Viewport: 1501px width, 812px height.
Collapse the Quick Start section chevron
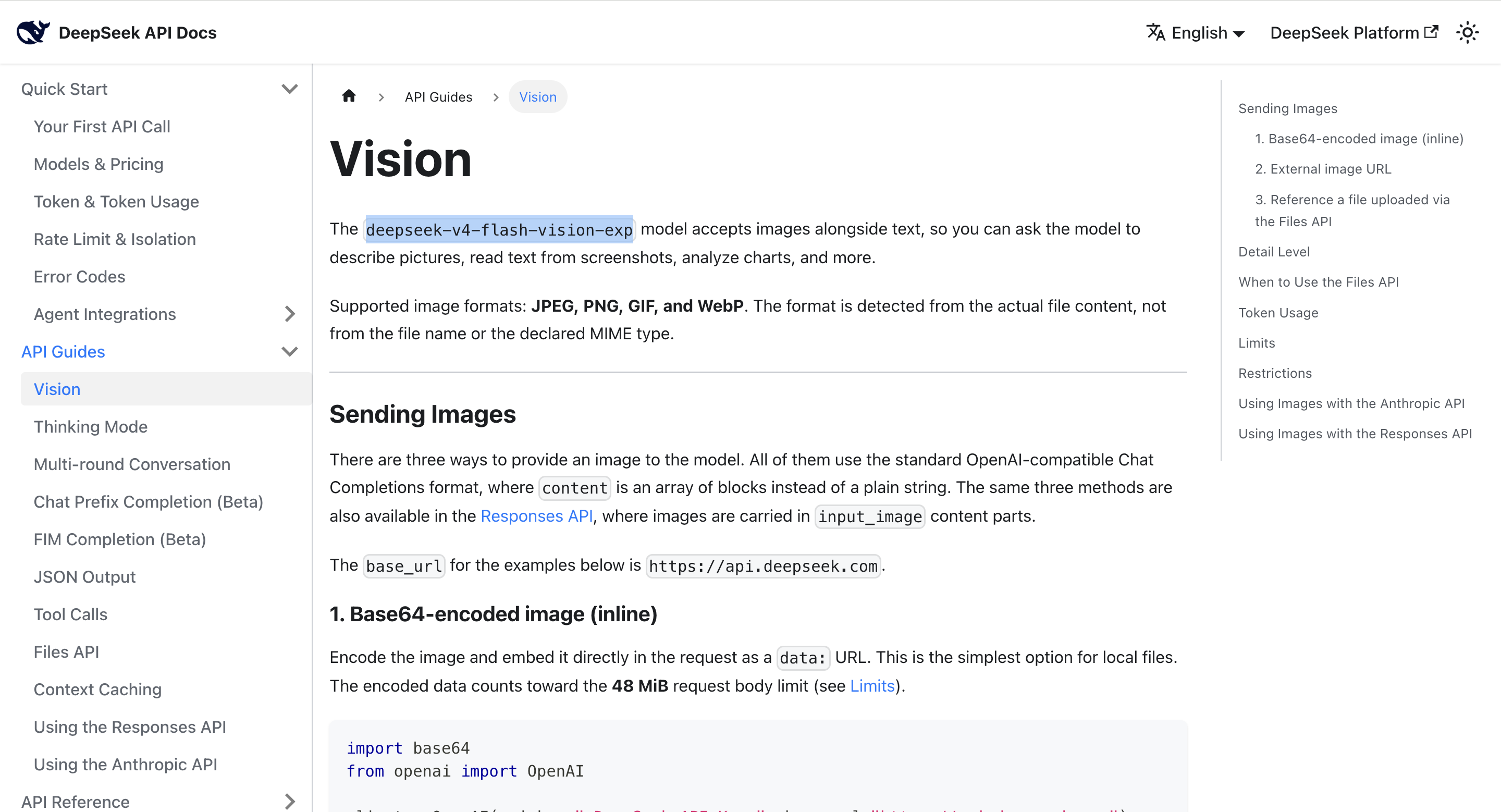tap(290, 89)
